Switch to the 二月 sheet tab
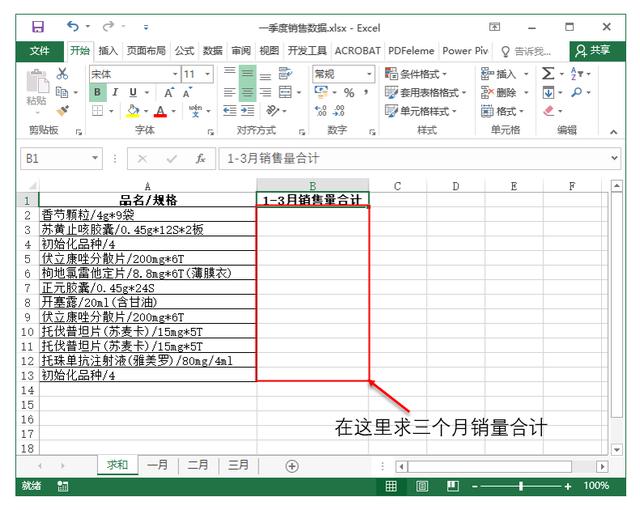This screenshot has height=510, width=640. coord(198,465)
